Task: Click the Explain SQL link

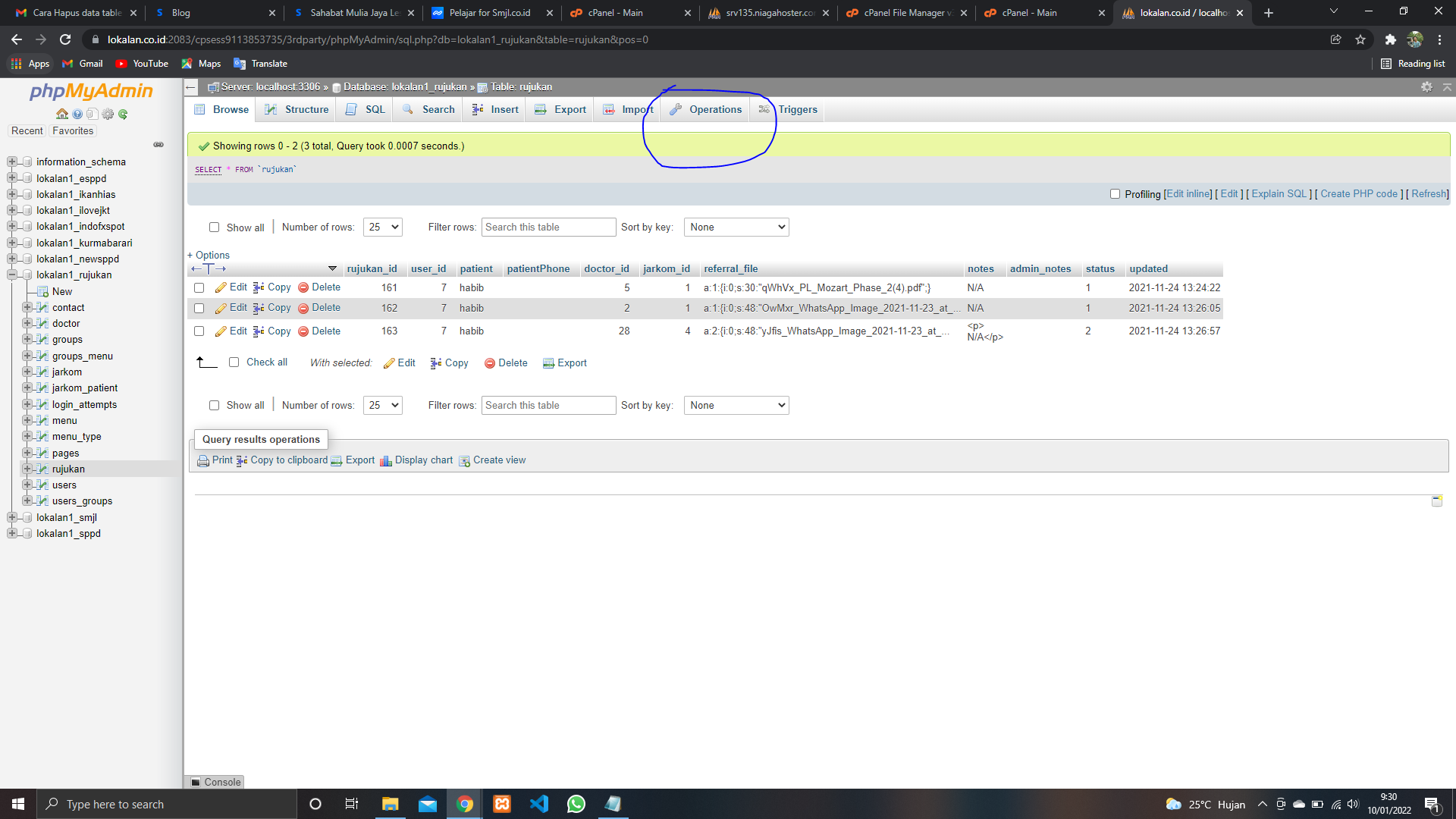Action: [x=1279, y=194]
